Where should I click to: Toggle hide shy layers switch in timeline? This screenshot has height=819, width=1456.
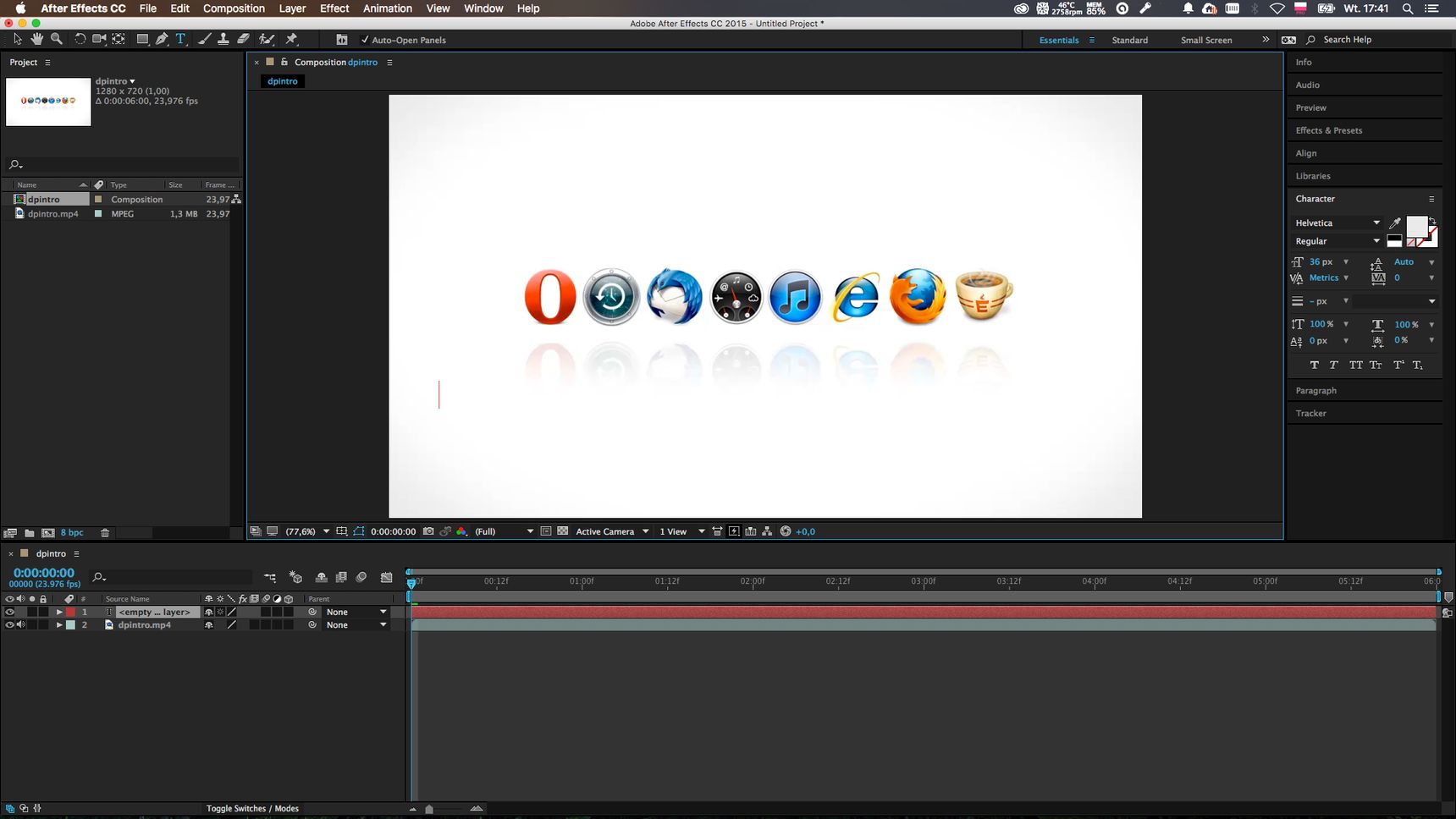pyautogui.click(x=322, y=577)
